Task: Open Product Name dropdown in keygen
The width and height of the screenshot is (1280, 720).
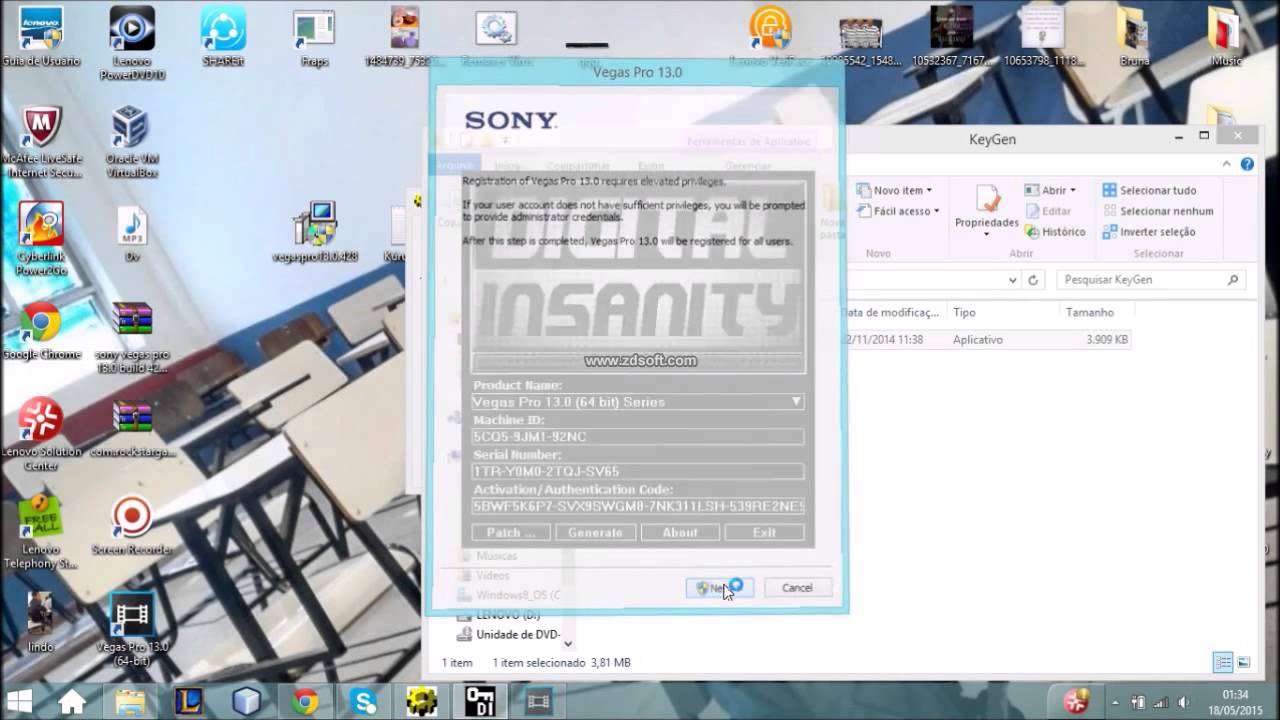Action: [796, 402]
